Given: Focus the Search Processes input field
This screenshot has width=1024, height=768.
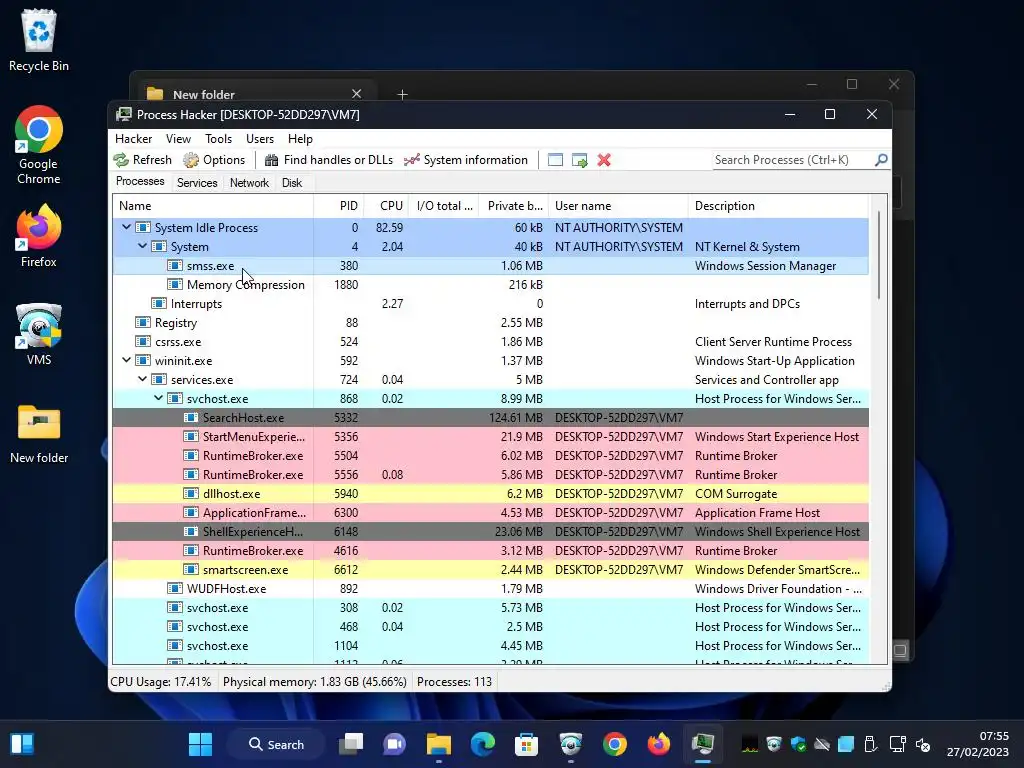Looking at the screenshot, I should 793,160.
